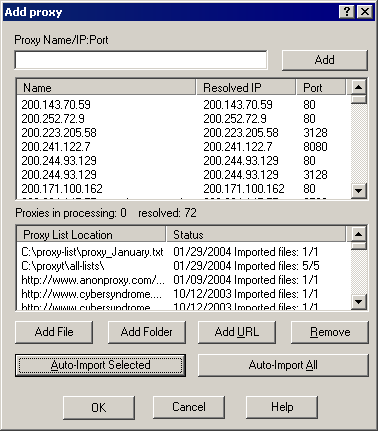This screenshot has width=378, height=431.
Task: Open the Help button
Action: click(282, 407)
